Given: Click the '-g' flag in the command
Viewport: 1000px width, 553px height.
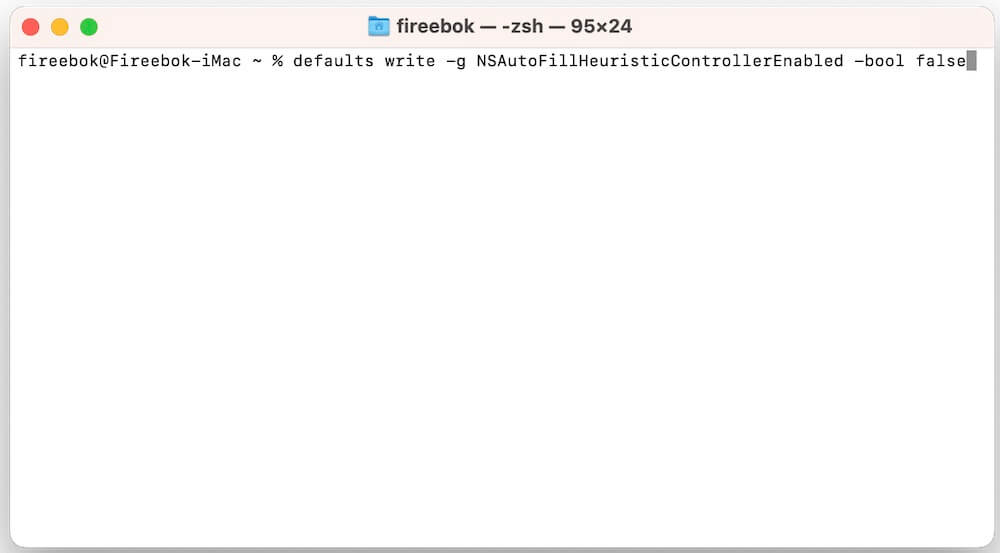Looking at the screenshot, I should coord(456,61).
